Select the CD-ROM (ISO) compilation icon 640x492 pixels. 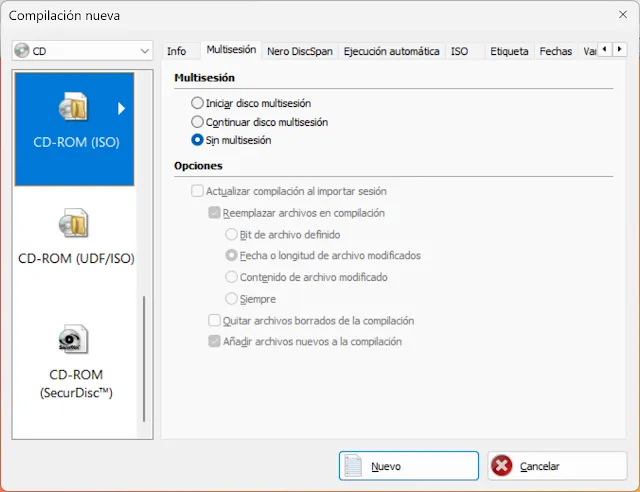[x=75, y=108]
